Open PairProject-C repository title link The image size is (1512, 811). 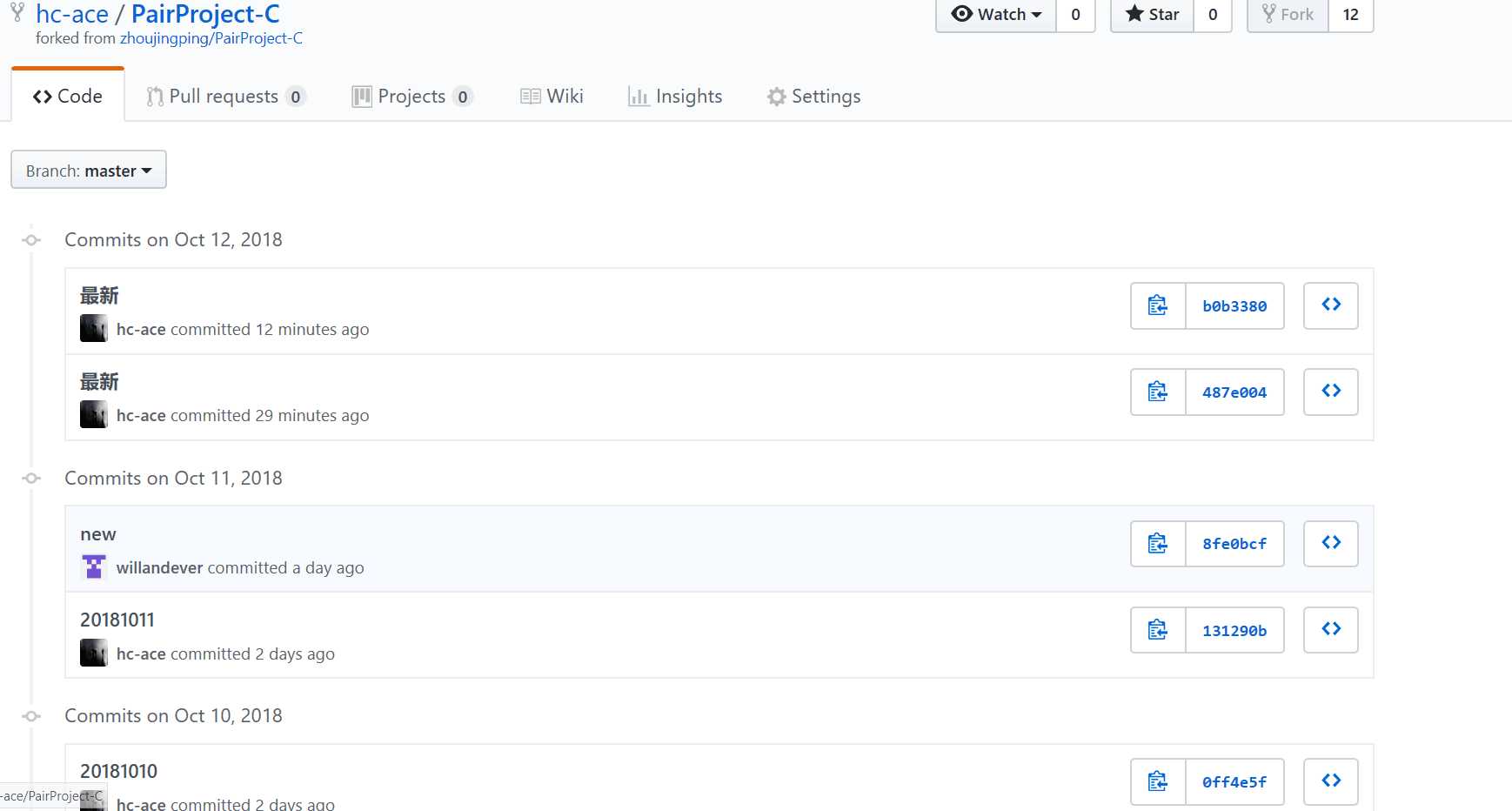click(205, 14)
